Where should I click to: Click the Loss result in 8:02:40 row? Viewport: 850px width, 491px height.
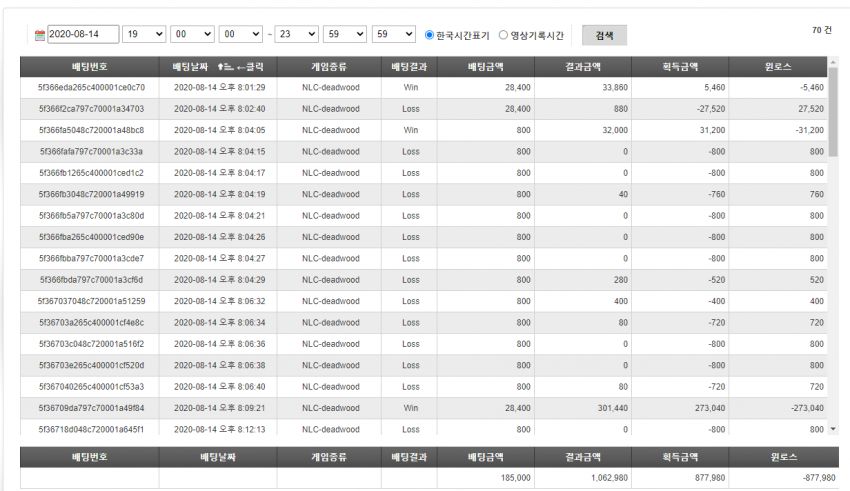coord(411,109)
